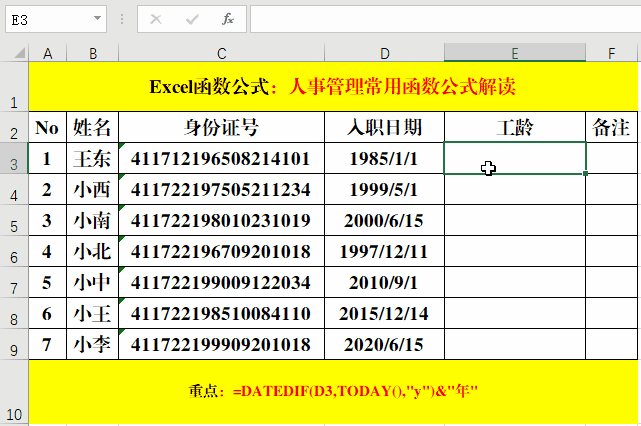Click the fill handle of cell E3
This screenshot has width=641, height=426.
585,174
